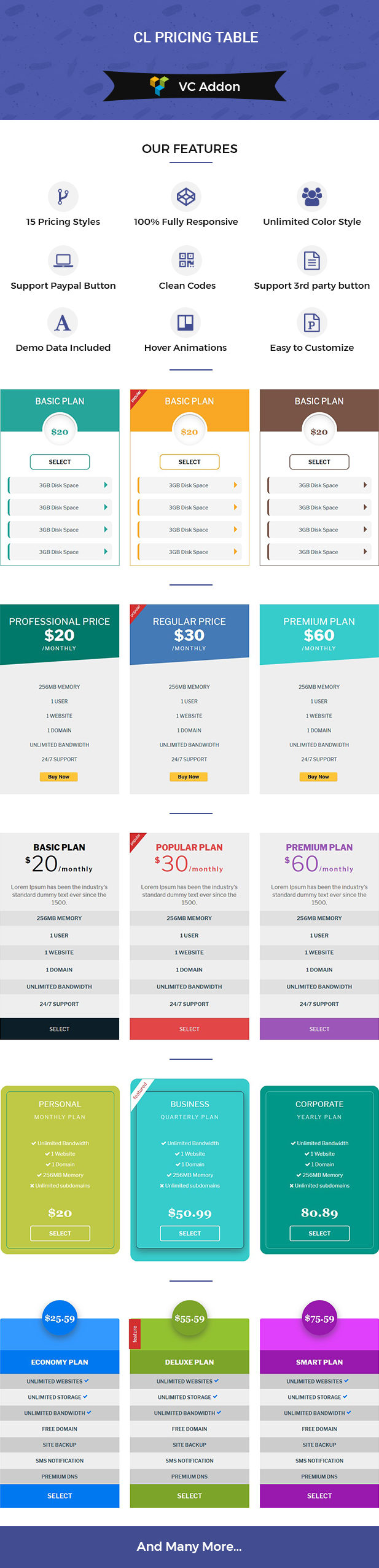The height and width of the screenshot is (1568, 379).
Task: Click the purple $75.59 price circle
Action: [x=319, y=1319]
